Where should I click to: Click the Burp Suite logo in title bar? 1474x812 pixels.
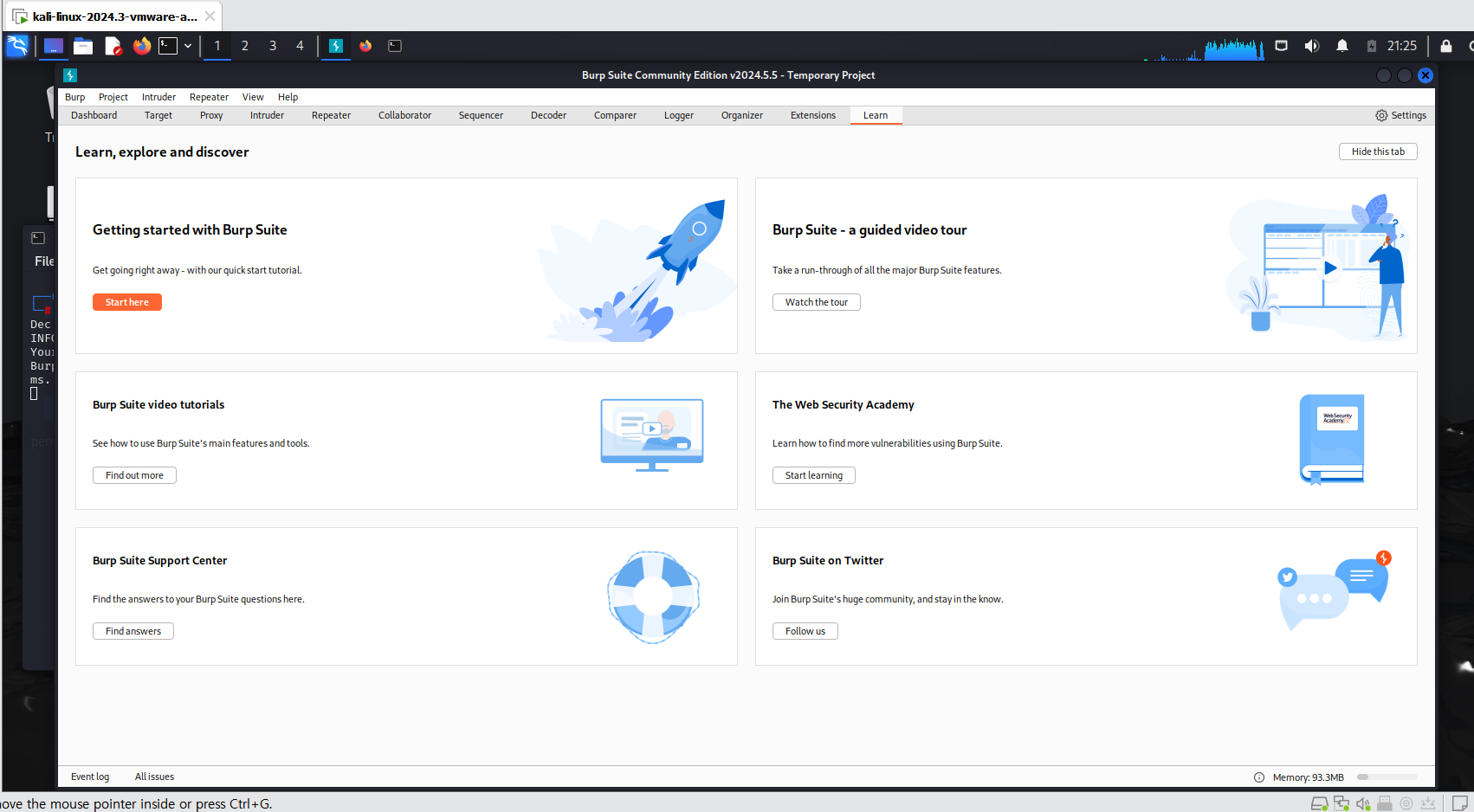click(71, 75)
